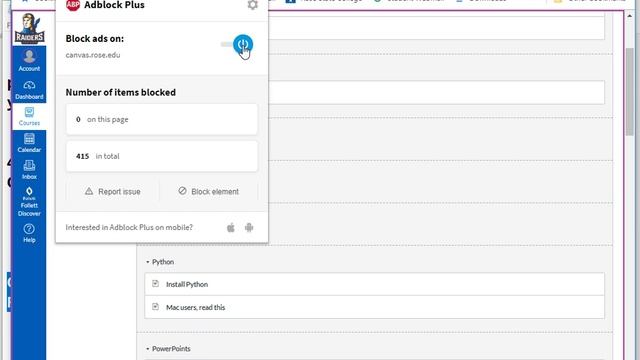Screen dimensions: 640x360
Task: Click the scrollbar up arrow
Action: 629,16
